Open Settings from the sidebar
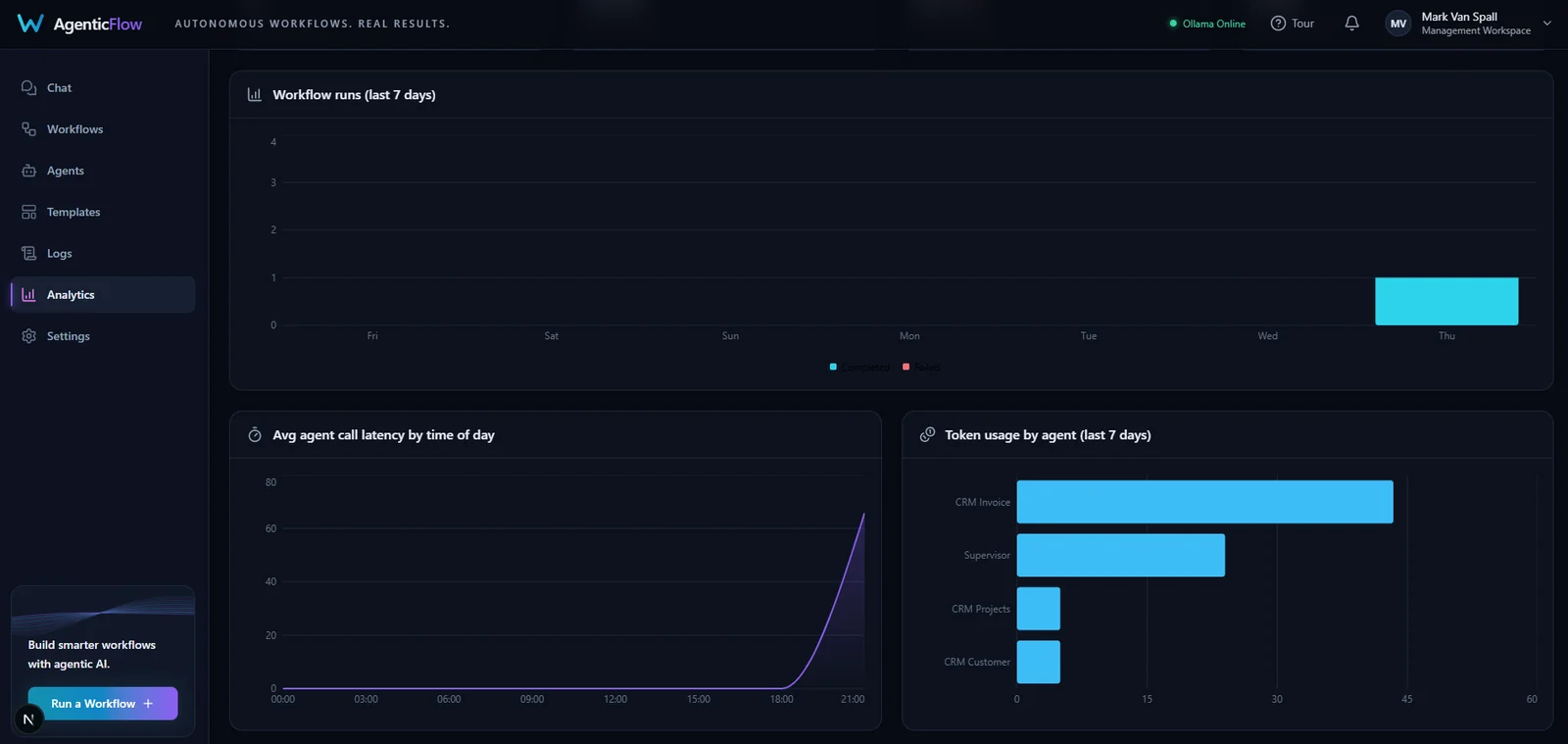 103,336
